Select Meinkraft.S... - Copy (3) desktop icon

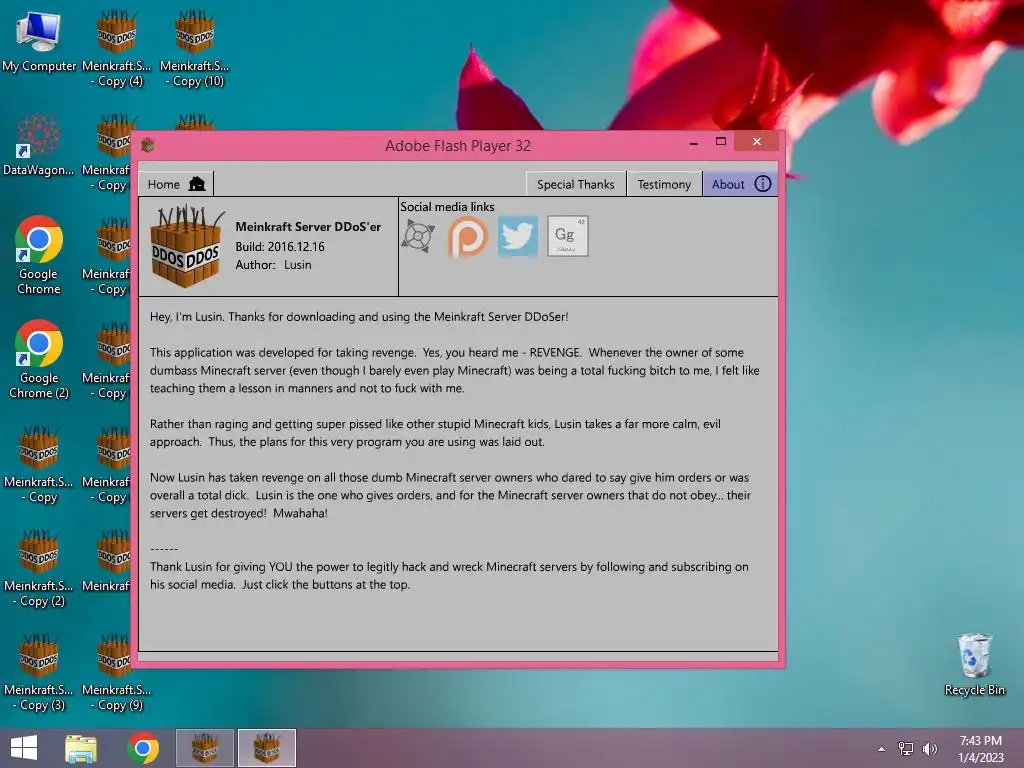[x=39, y=672]
